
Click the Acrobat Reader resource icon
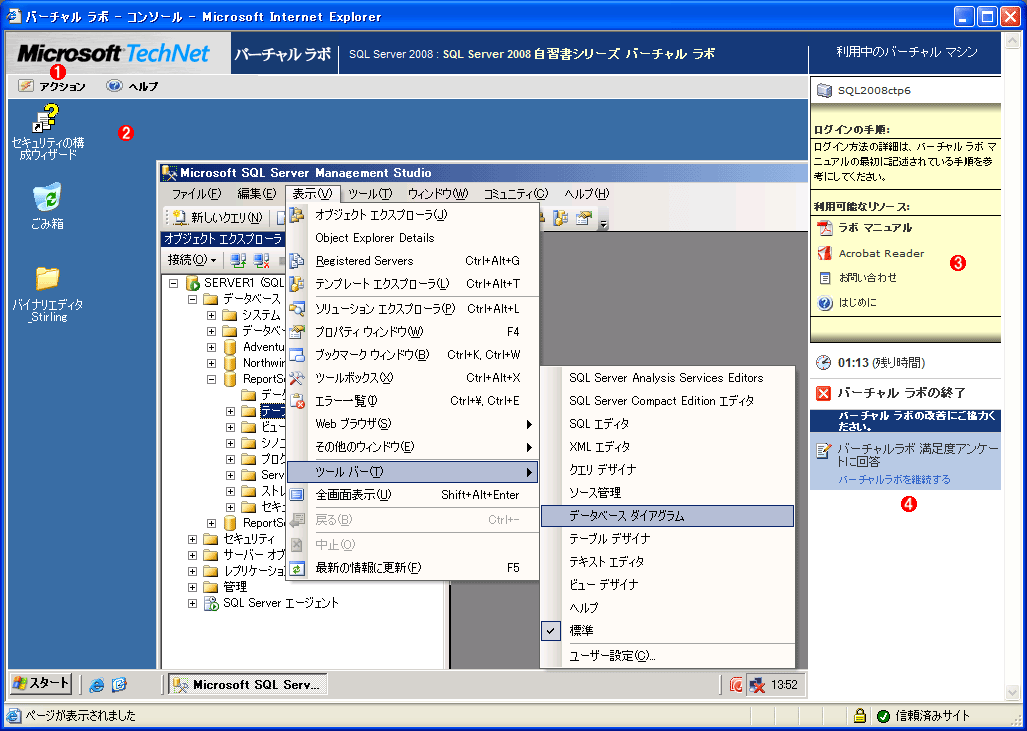pyautogui.click(x=825, y=253)
